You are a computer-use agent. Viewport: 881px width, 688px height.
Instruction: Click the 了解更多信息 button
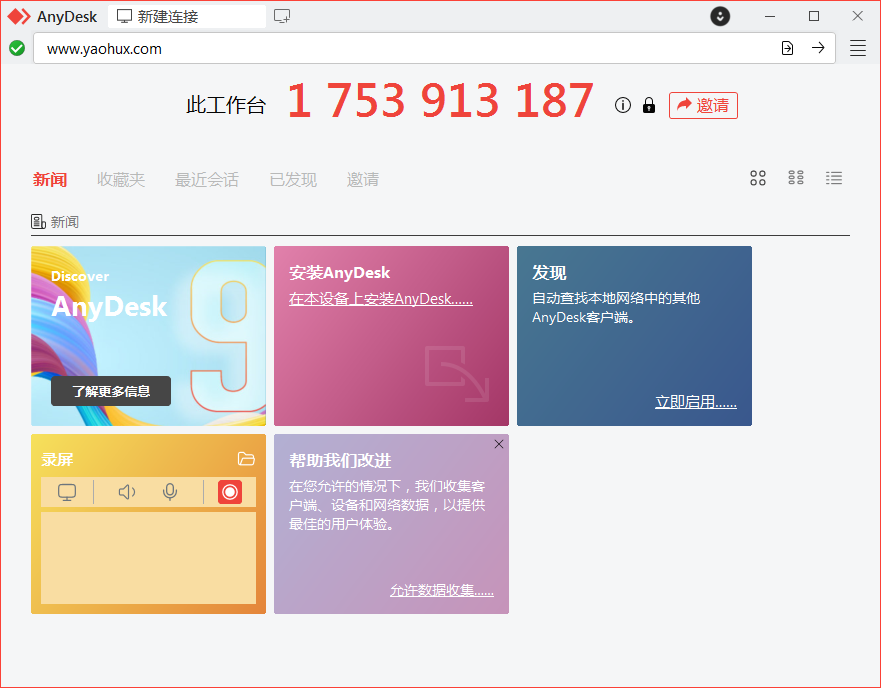pyautogui.click(x=111, y=391)
